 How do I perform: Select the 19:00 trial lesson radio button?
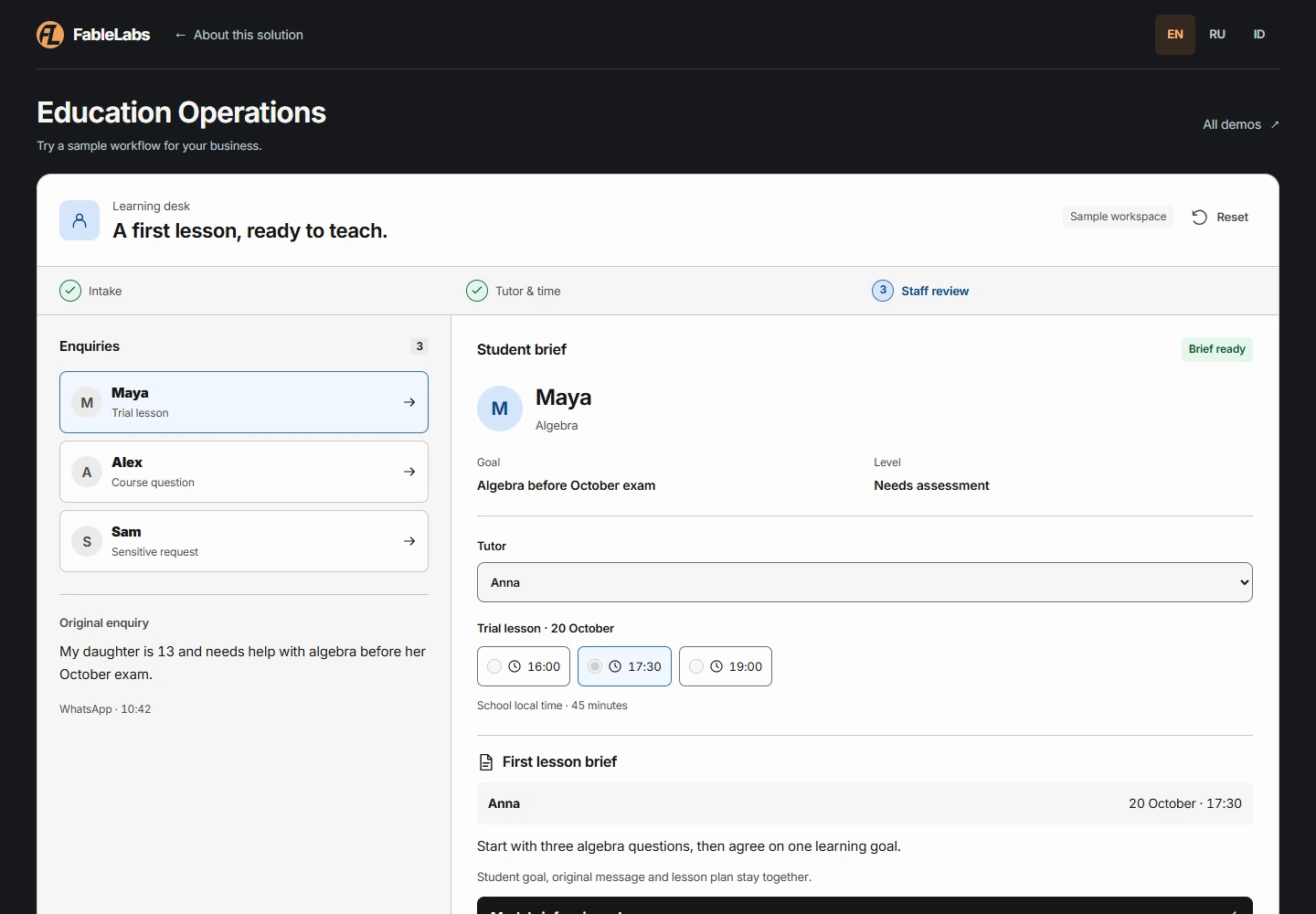[x=696, y=666]
